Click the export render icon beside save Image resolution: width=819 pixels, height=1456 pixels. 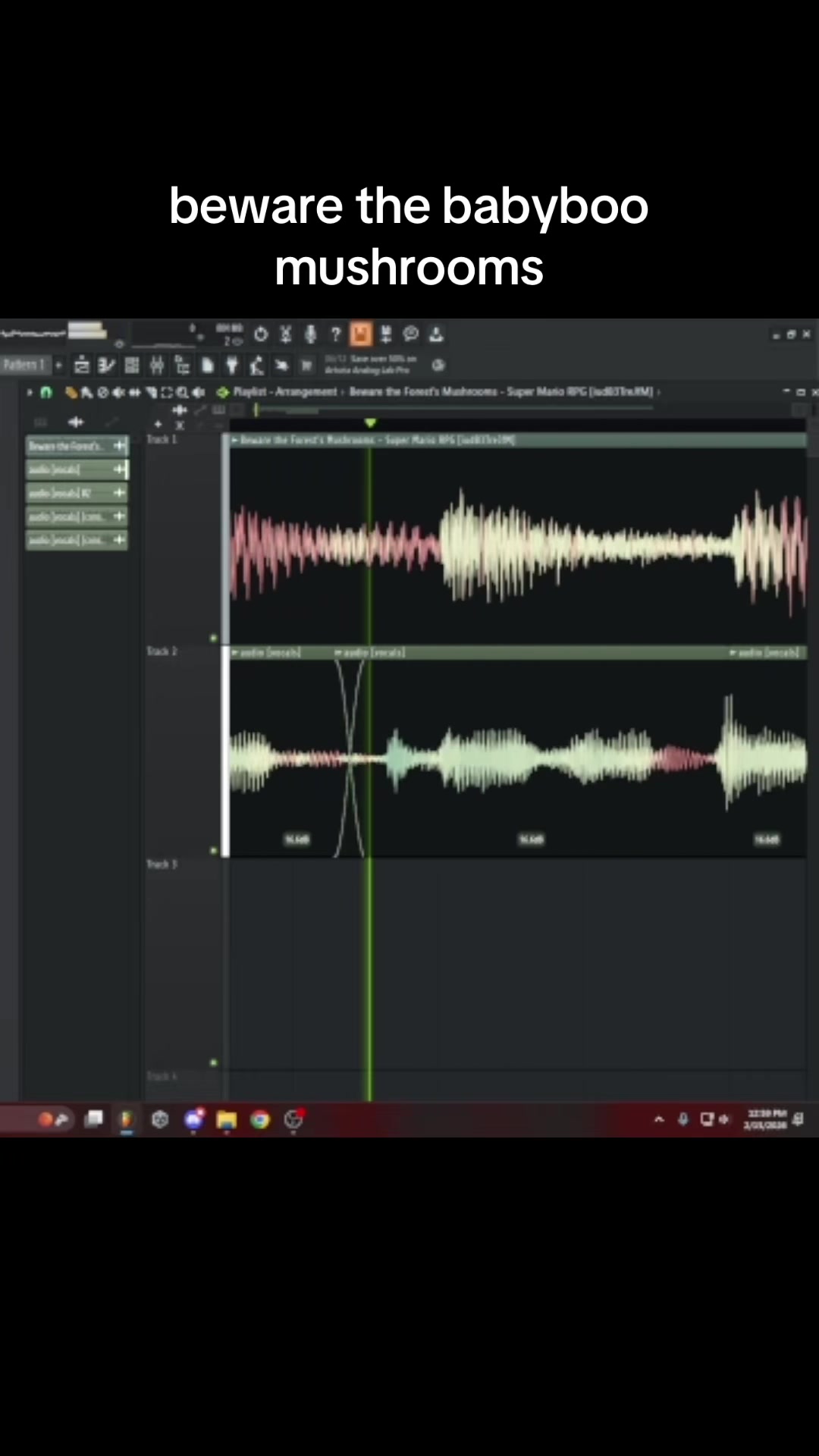click(x=386, y=334)
